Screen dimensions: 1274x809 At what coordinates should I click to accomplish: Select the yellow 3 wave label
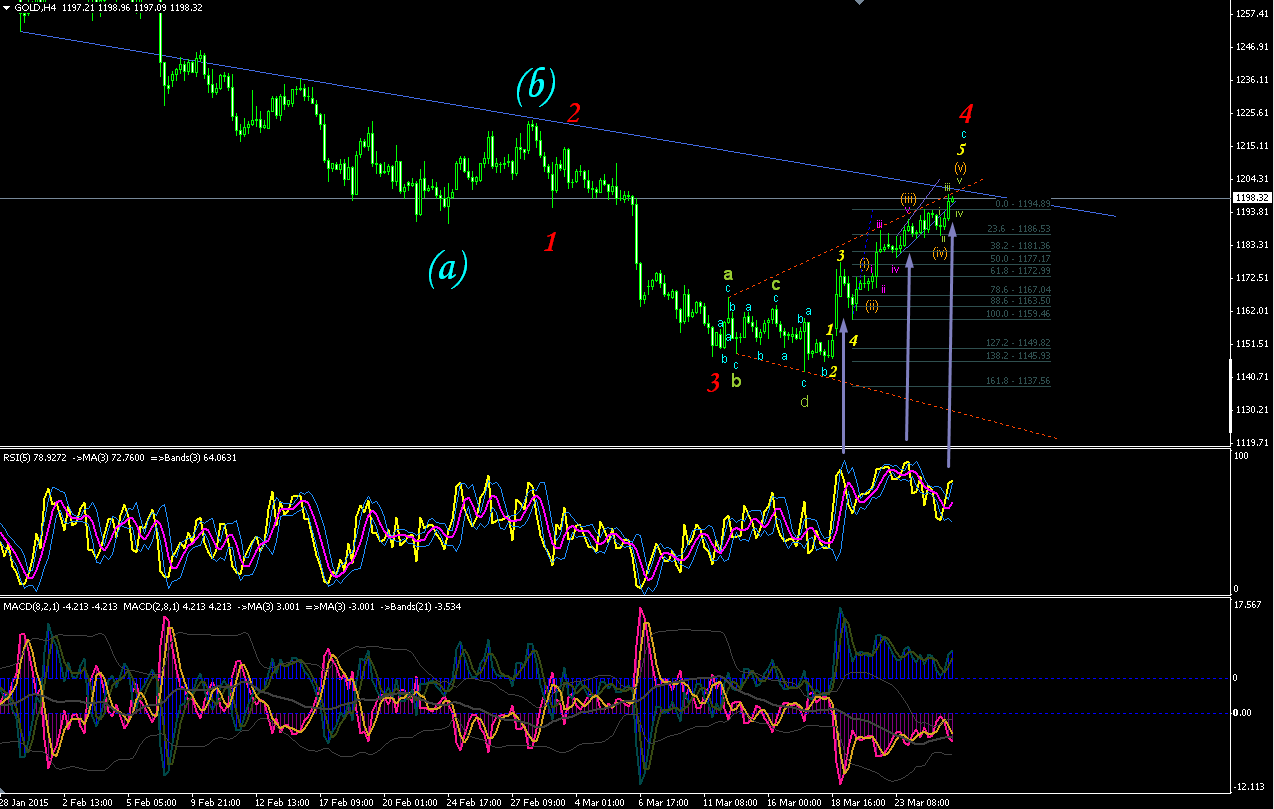pos(841,256)
